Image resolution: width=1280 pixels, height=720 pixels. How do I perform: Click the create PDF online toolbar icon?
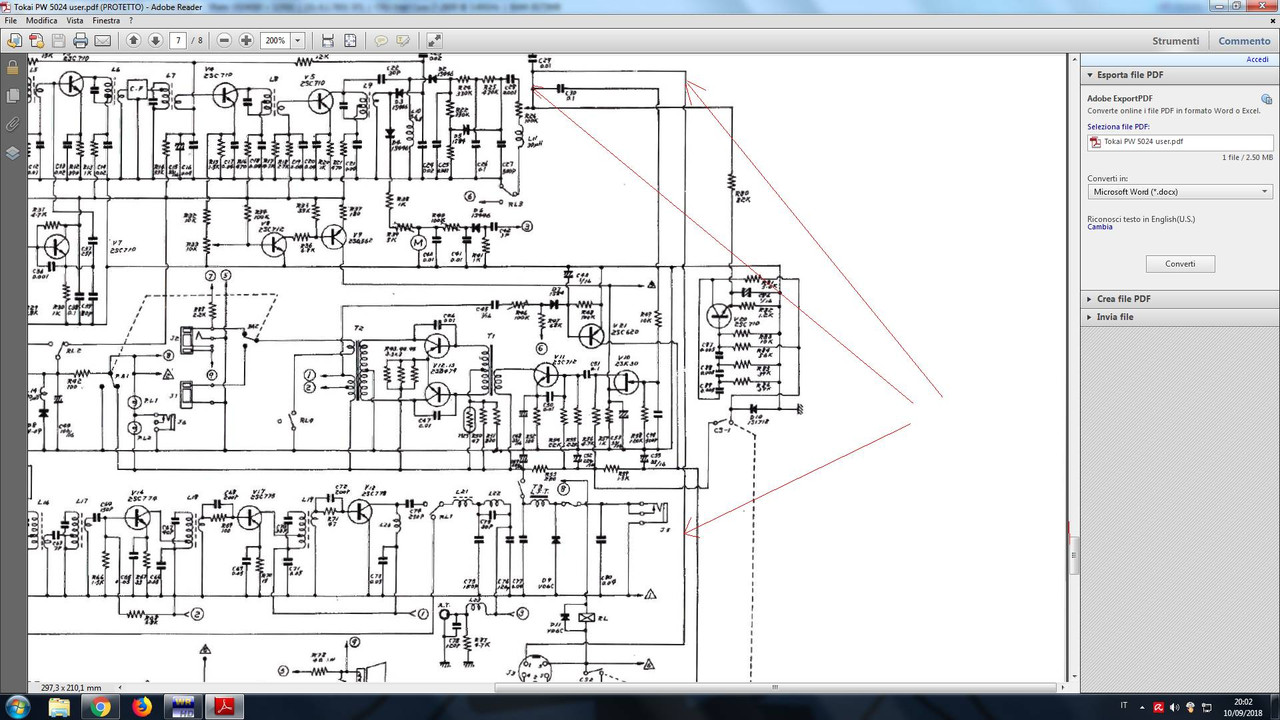click(14, 41)
